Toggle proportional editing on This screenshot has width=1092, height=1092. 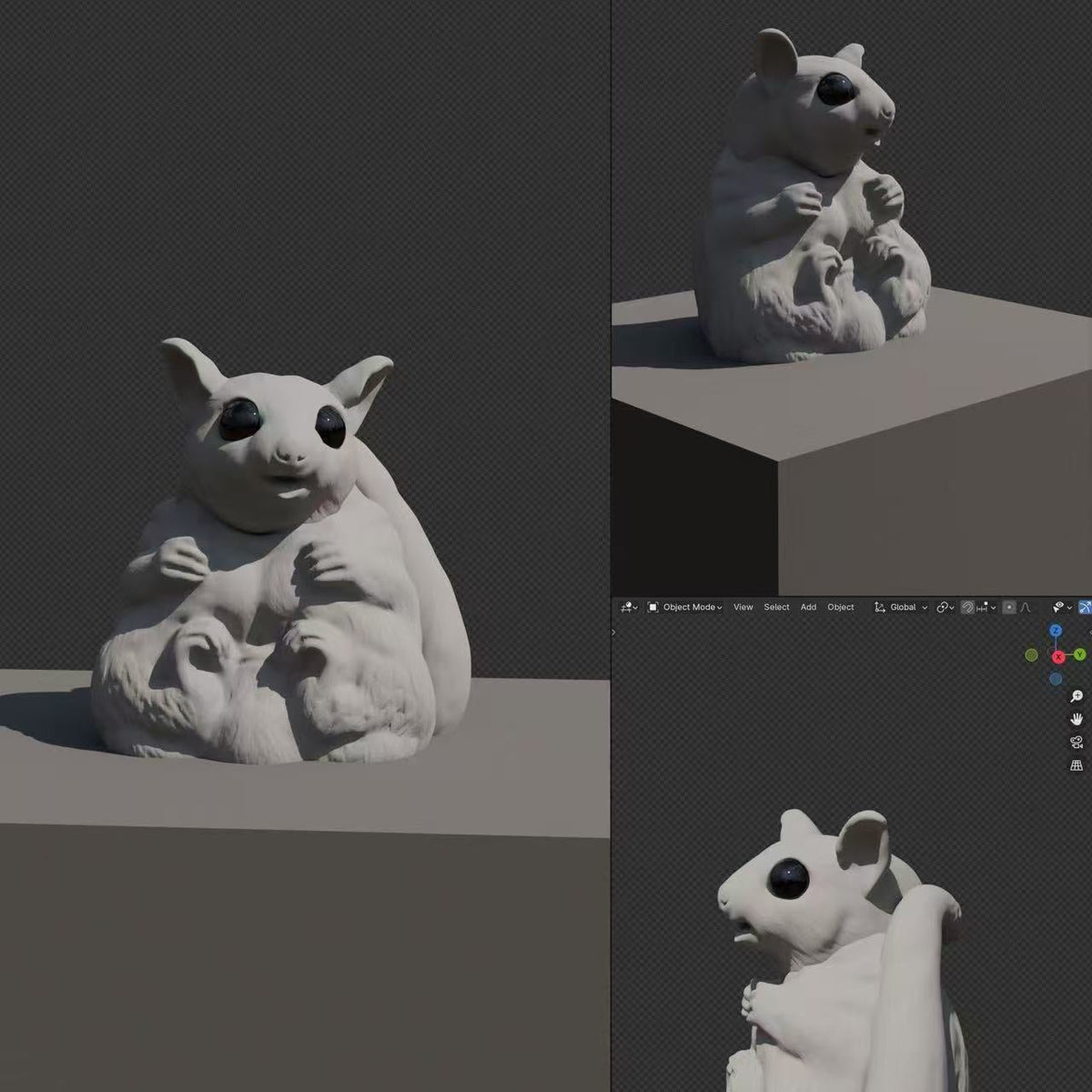coord(1008,607)
